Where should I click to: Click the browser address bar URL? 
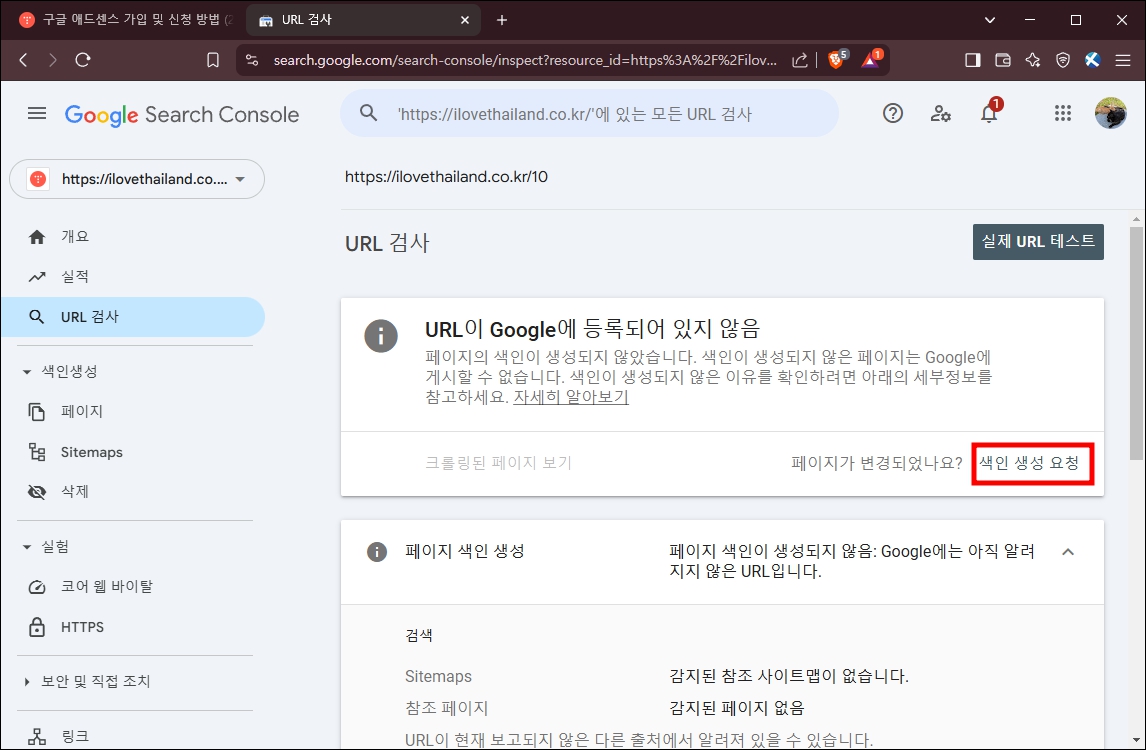tap(525, 60)
